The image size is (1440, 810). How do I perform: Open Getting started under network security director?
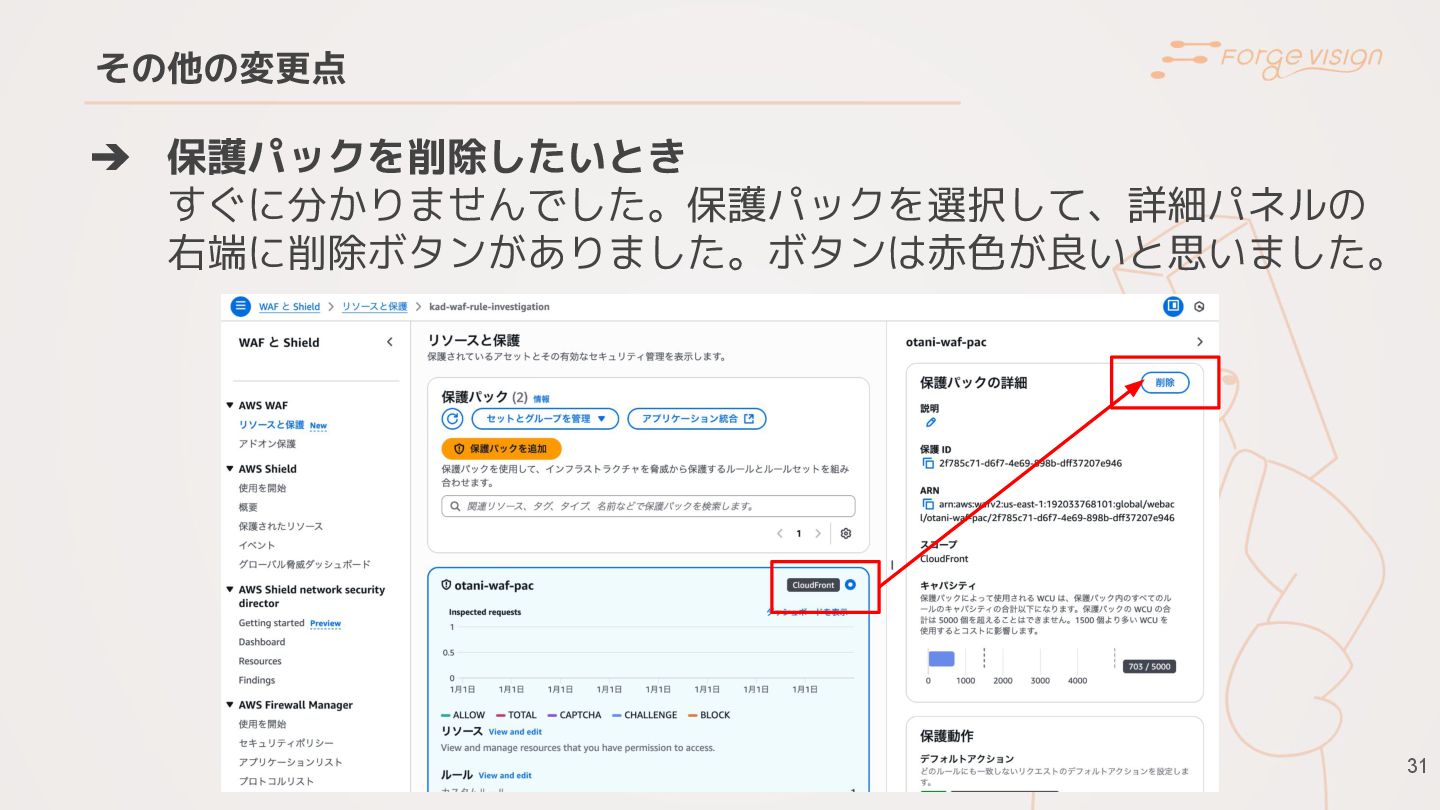(x=271, y=623)
